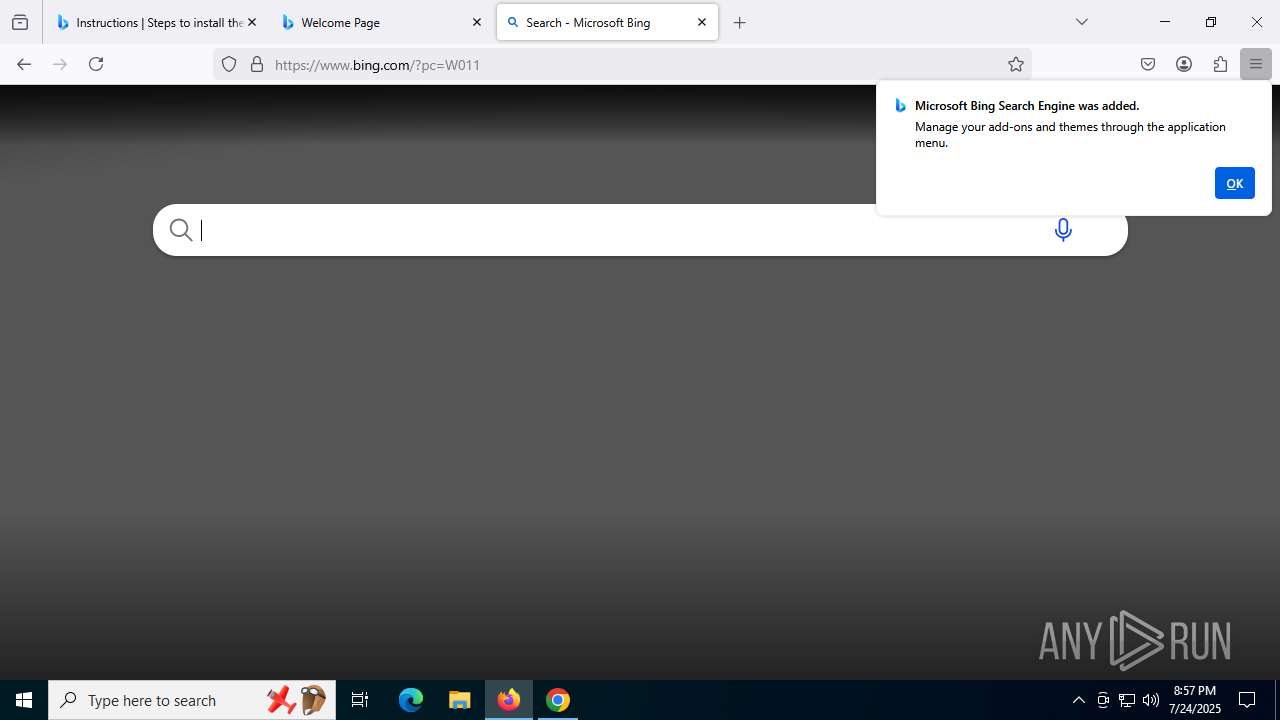1280x720 pixels.
Task: Switch to the Instructions tab
Action: pos(156,22)
